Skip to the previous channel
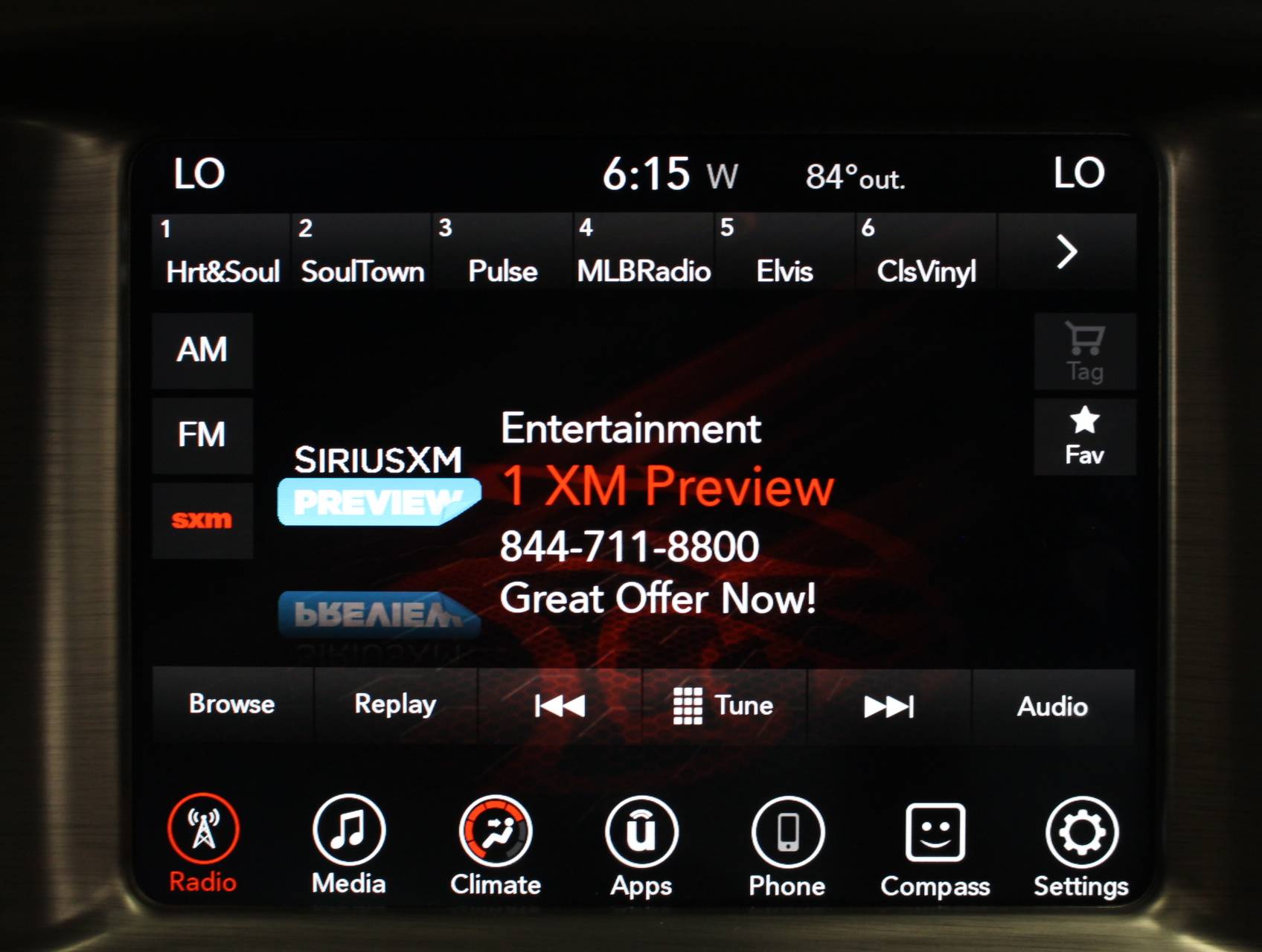Screen dimensions: 1262x952 point(560,705)
